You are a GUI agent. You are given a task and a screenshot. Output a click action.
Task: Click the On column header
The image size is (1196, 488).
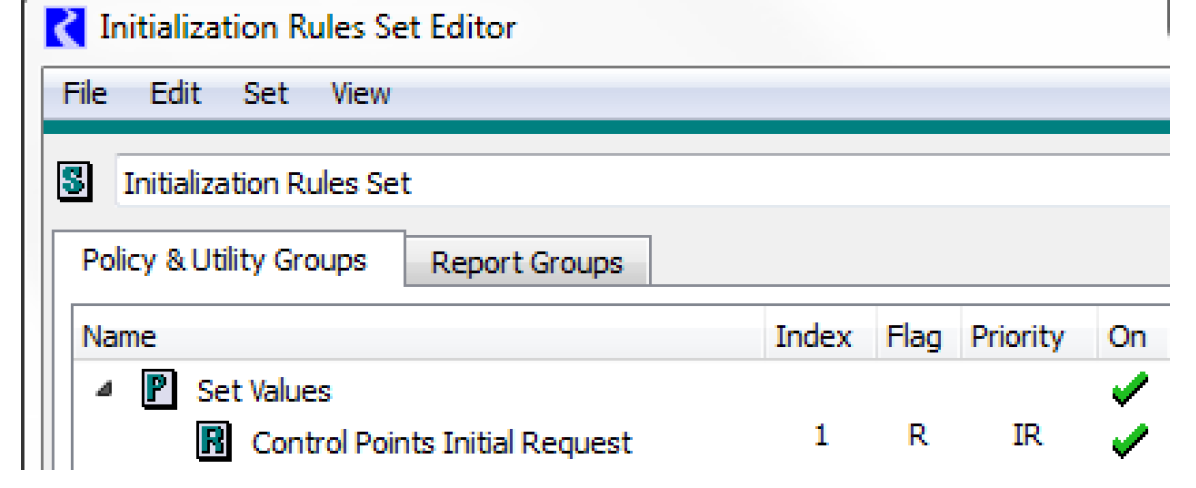1126,337
